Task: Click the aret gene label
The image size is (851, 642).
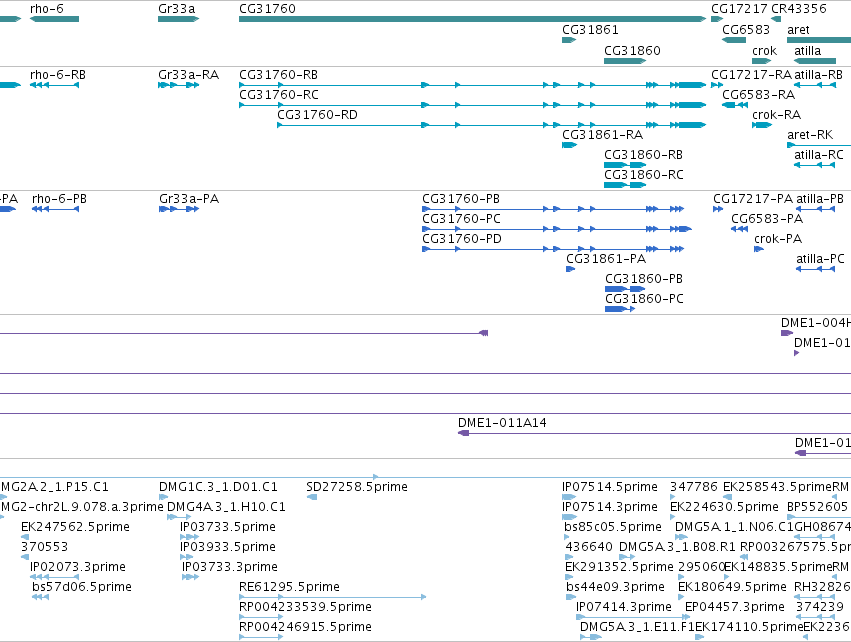Action: click(798, 30)
